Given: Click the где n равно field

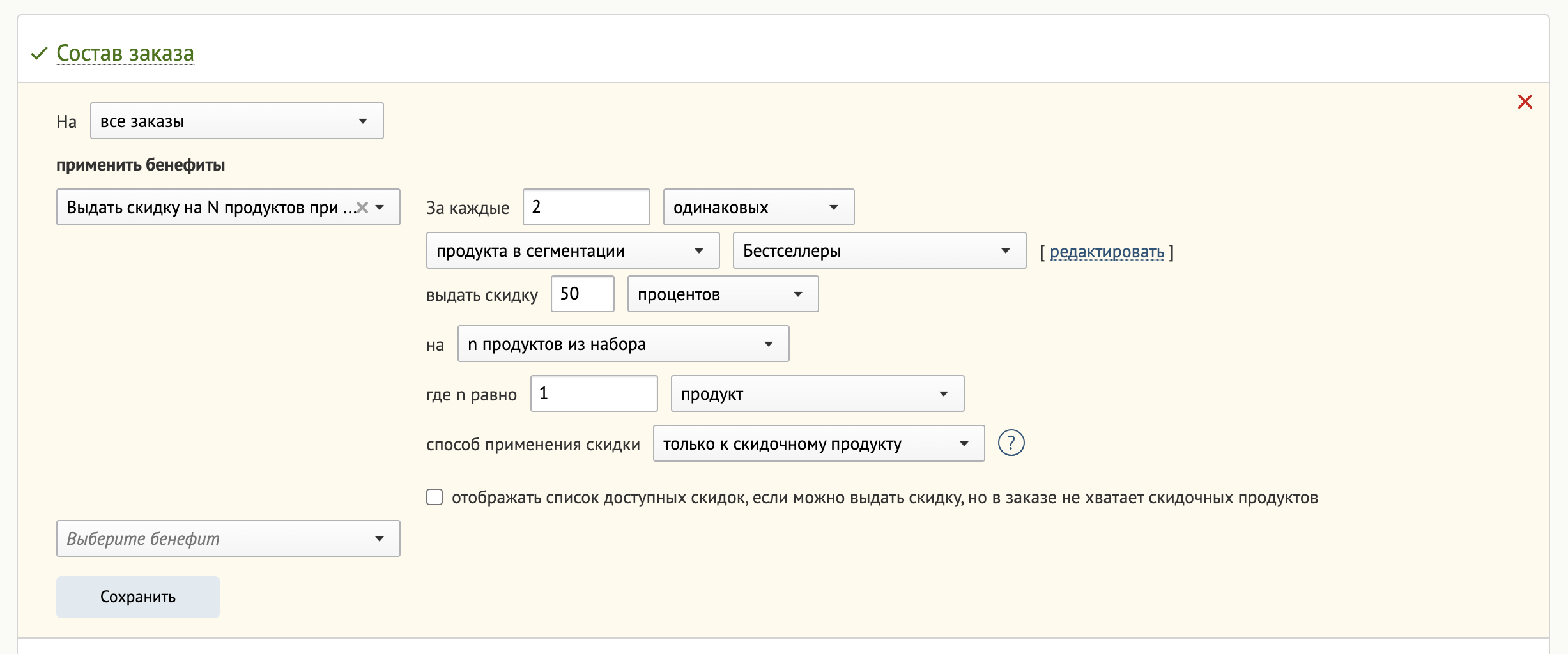Looking at the screenshot, I should pyautogui.click(x=594, y=393).
